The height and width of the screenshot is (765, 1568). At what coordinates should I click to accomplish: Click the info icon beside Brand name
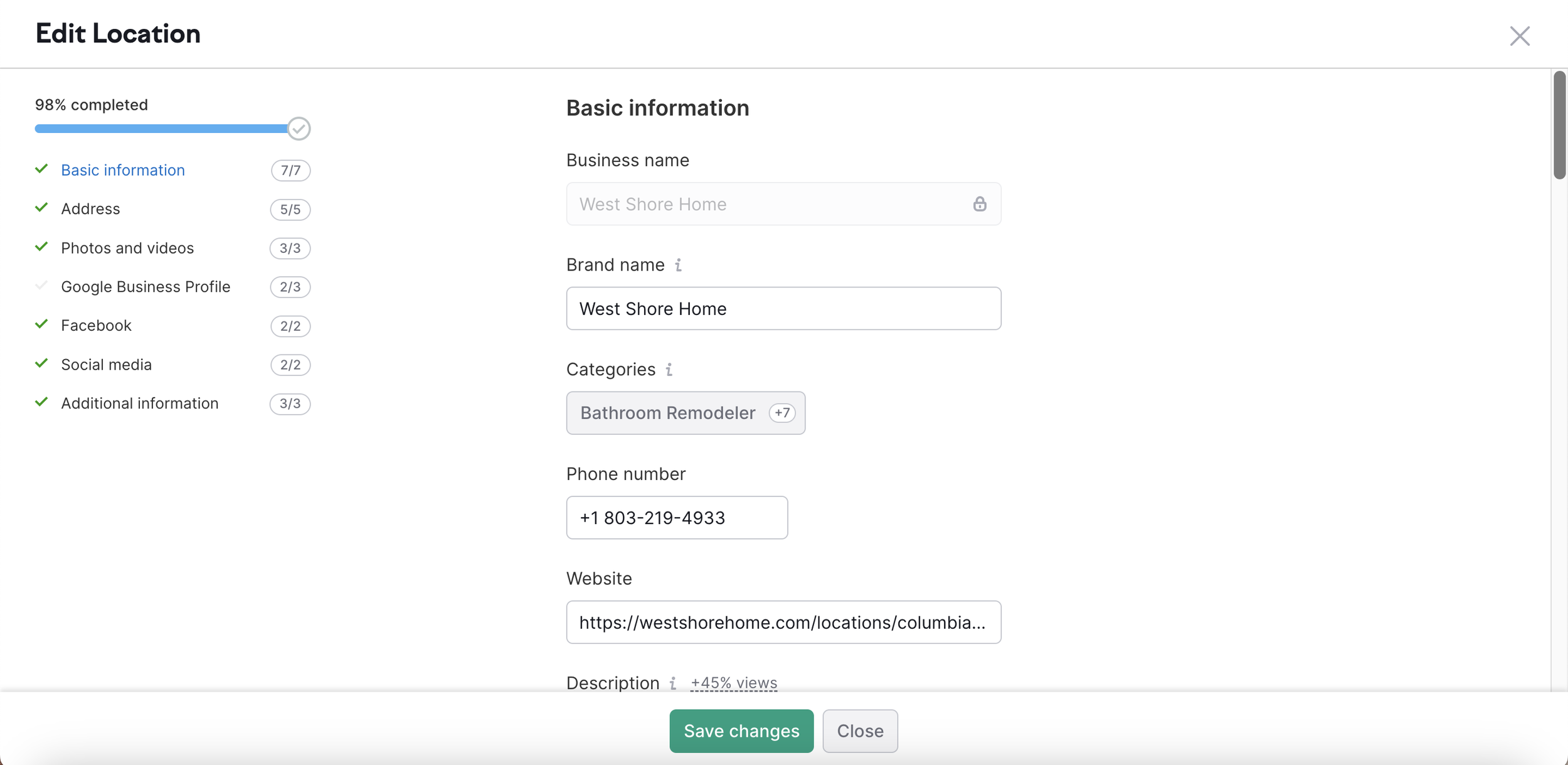pyautogui.click(x=678, y=265)
